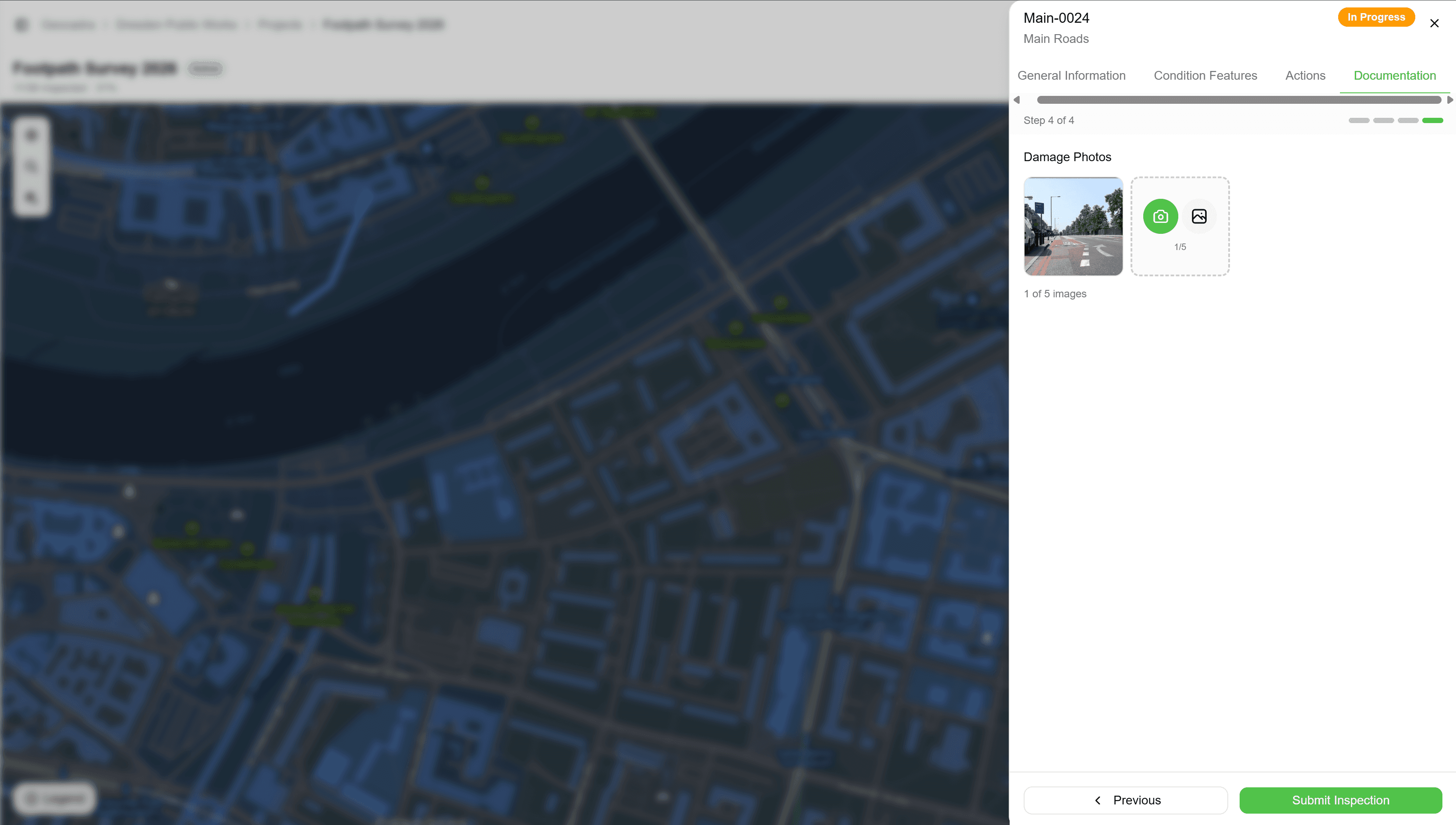Click the left tab-scroll arrow
The image size is (1456, 825).
pyautogui.click(x=1017, y=100)
